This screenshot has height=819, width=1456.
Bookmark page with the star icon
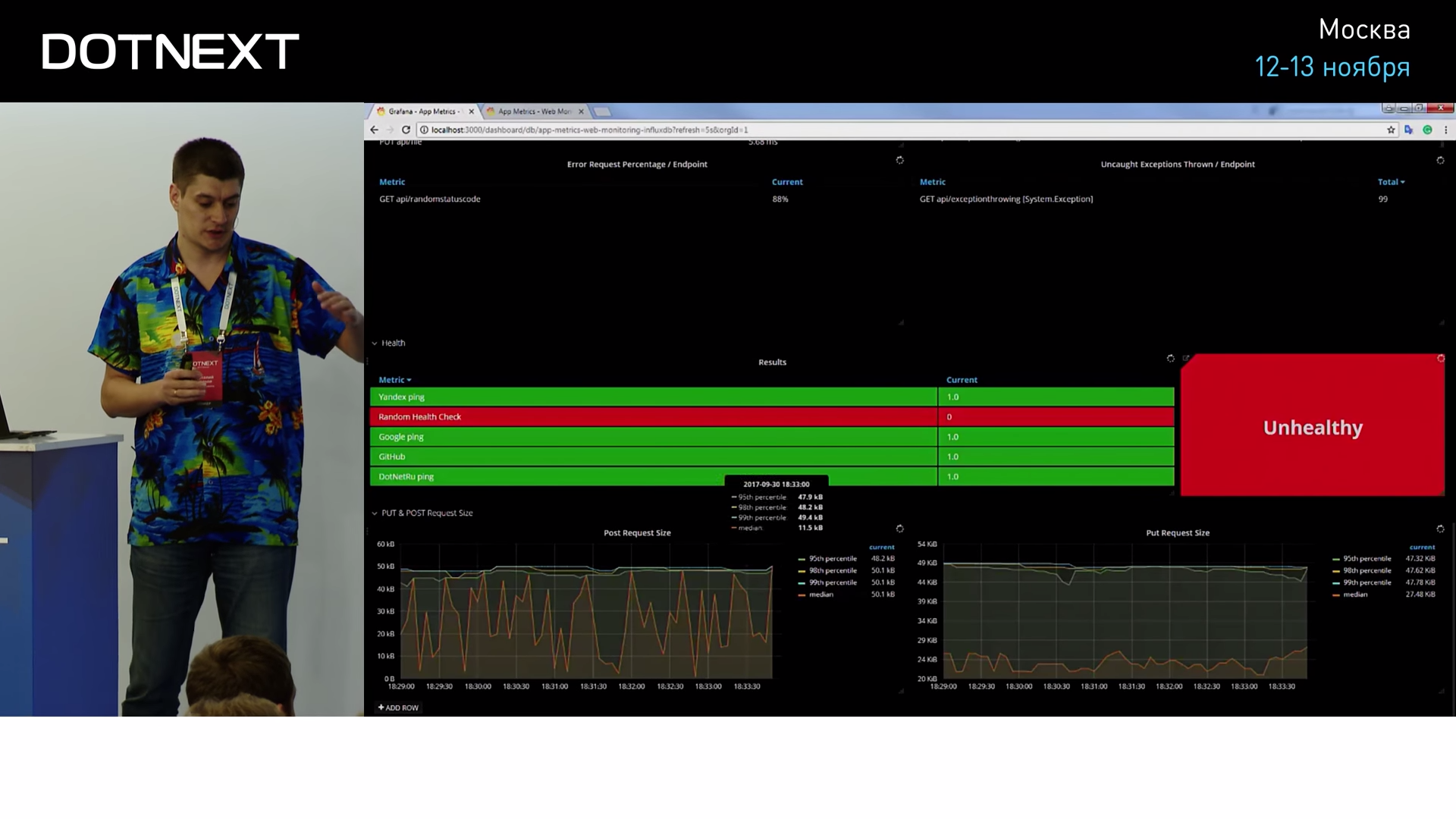[1391, 130]
